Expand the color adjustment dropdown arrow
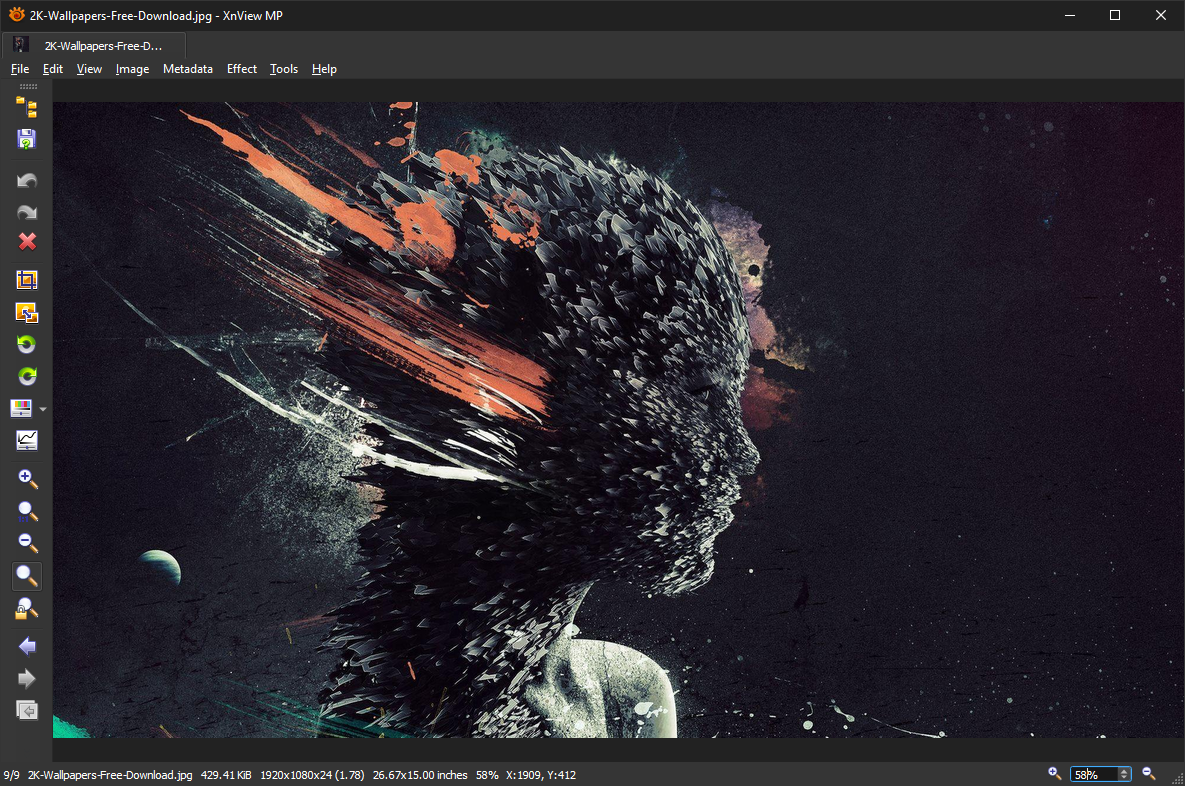 tap(43, 409)
